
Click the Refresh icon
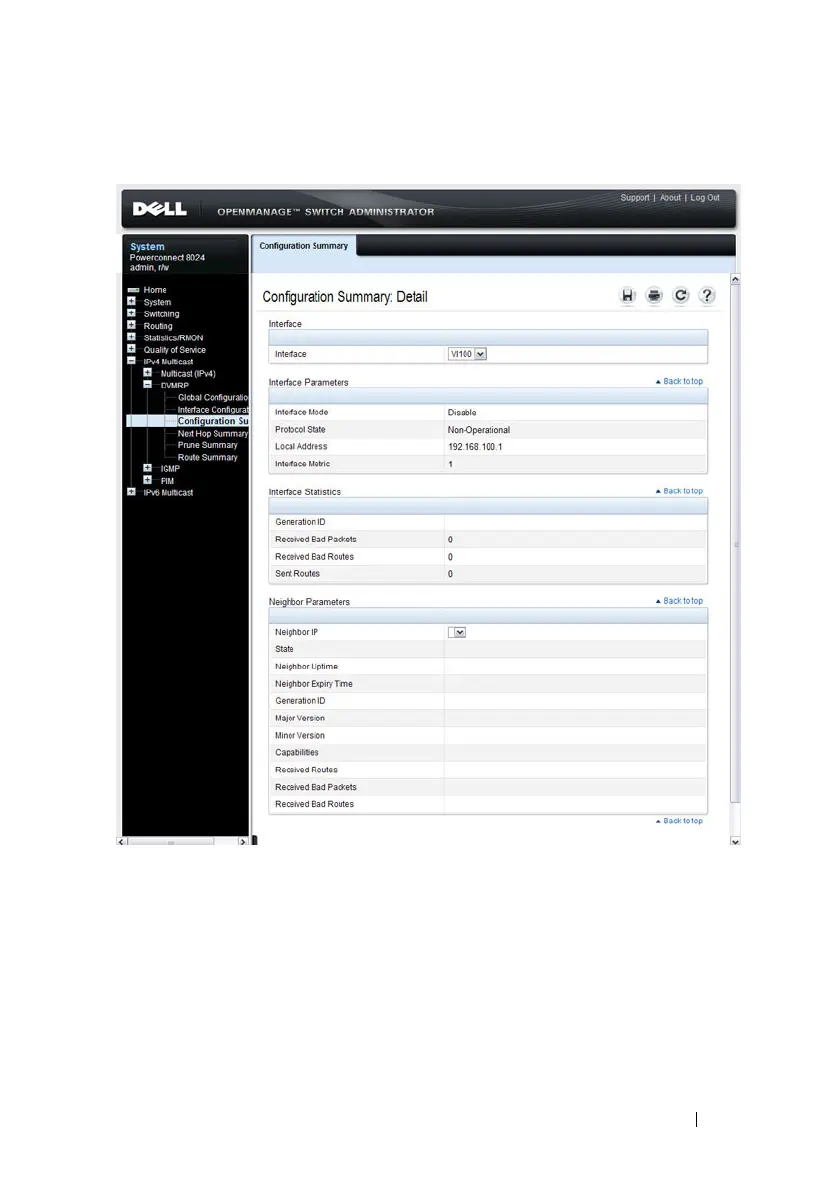click(x=680, y=296)
